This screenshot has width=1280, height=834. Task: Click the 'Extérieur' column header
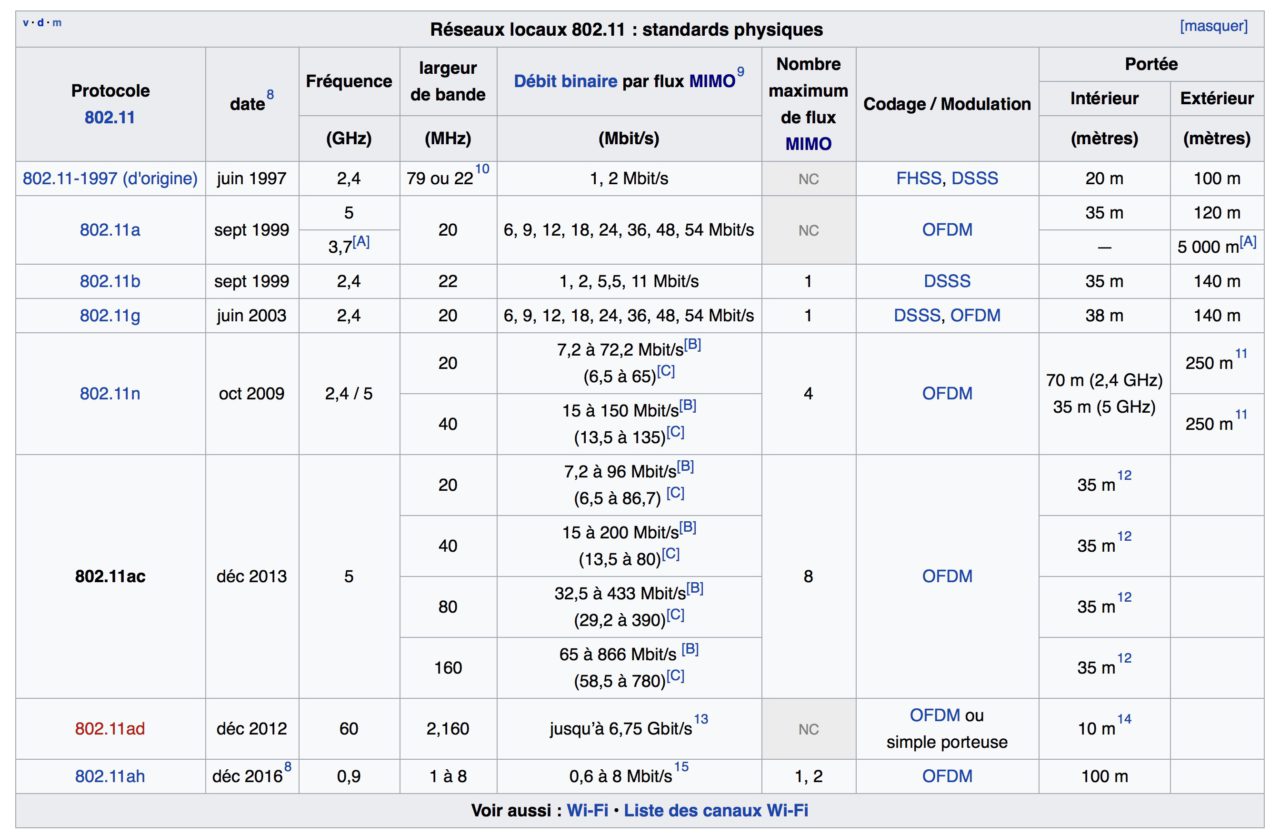coord(1216,98)
